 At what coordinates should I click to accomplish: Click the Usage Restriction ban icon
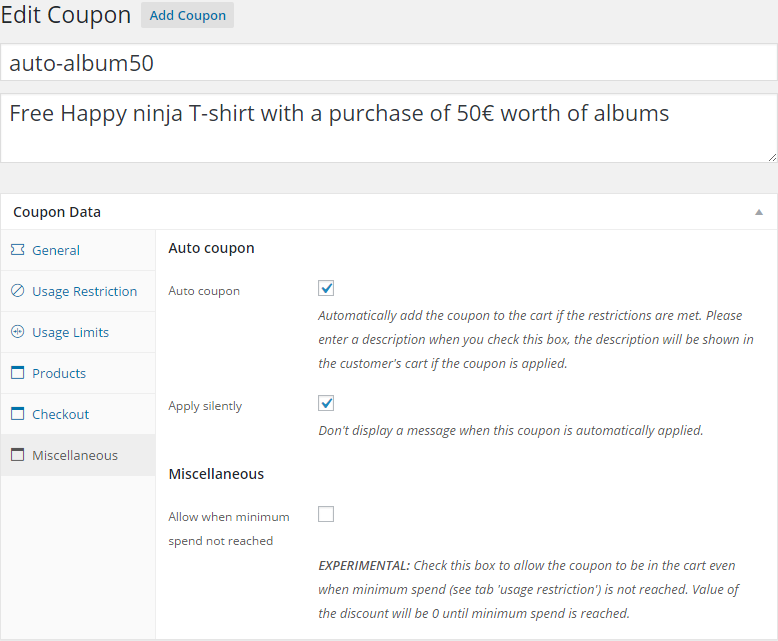tap(17, 291)
